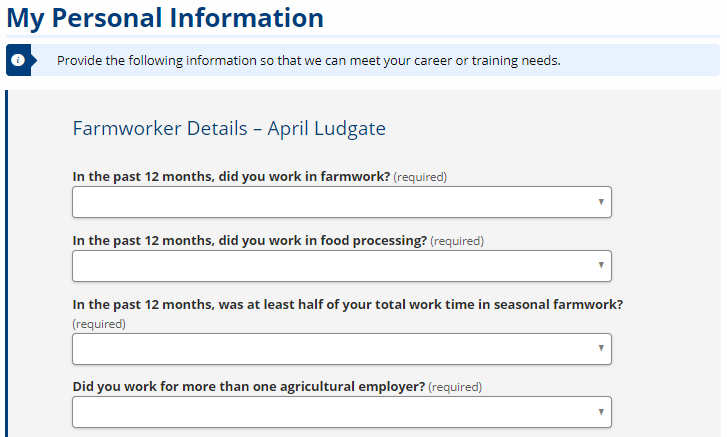
Task: Click the My Personal Information page heading
Action: (165, 19)
